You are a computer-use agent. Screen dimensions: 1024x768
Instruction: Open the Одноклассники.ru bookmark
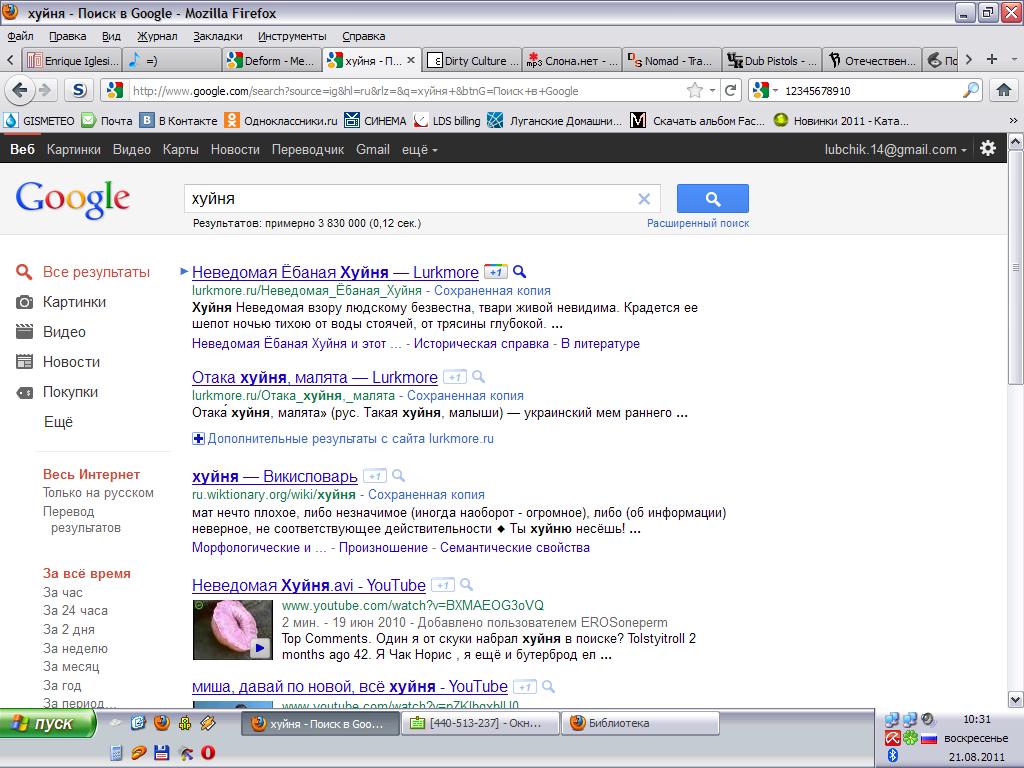click(281, 121)
